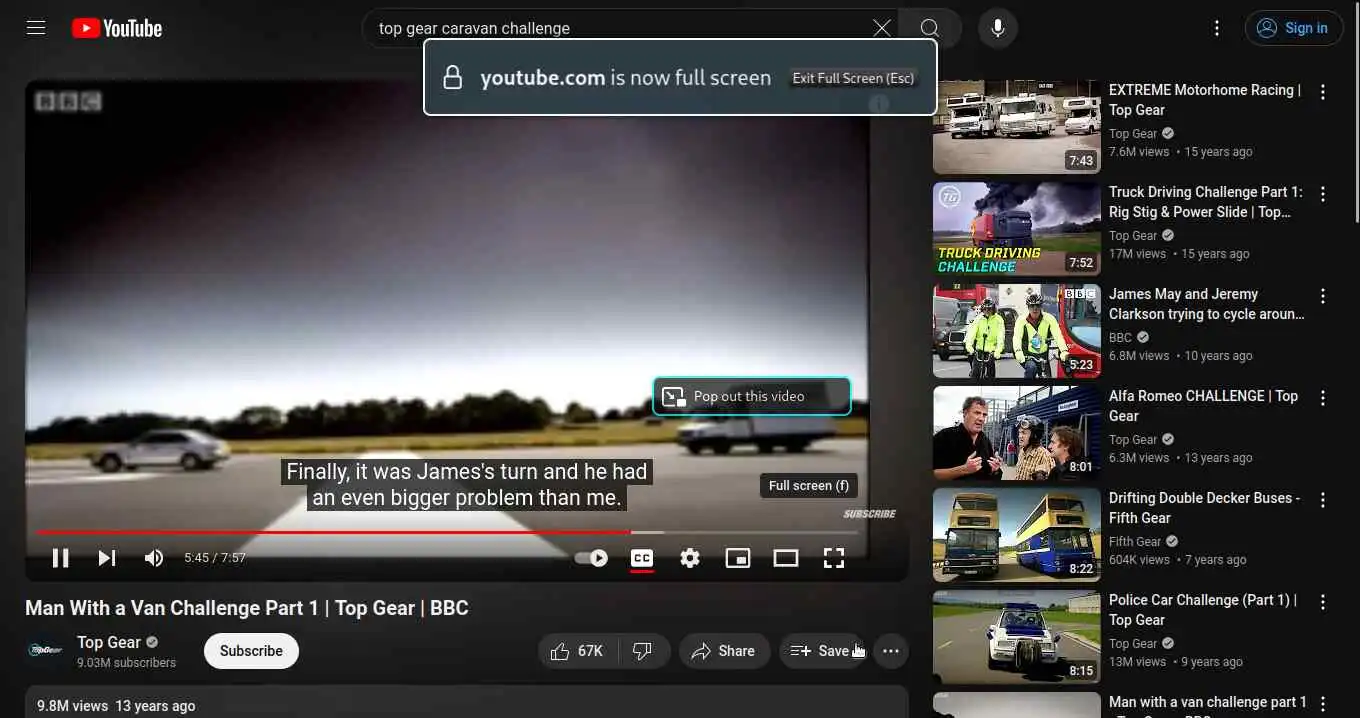The height and width of the screenshot is (718, 1360).
Task: Click title EXTREME Motorhome Racing | Top Gear
Action: pyautogui.click(x=1205, y=100)
